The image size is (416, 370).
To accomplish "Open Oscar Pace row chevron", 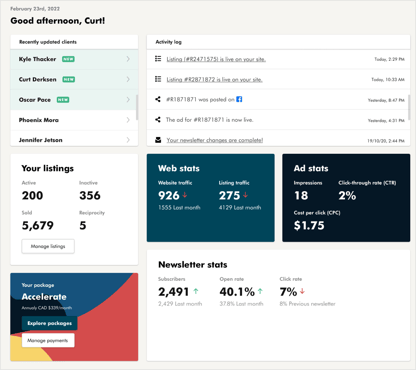I will (128, 99).
